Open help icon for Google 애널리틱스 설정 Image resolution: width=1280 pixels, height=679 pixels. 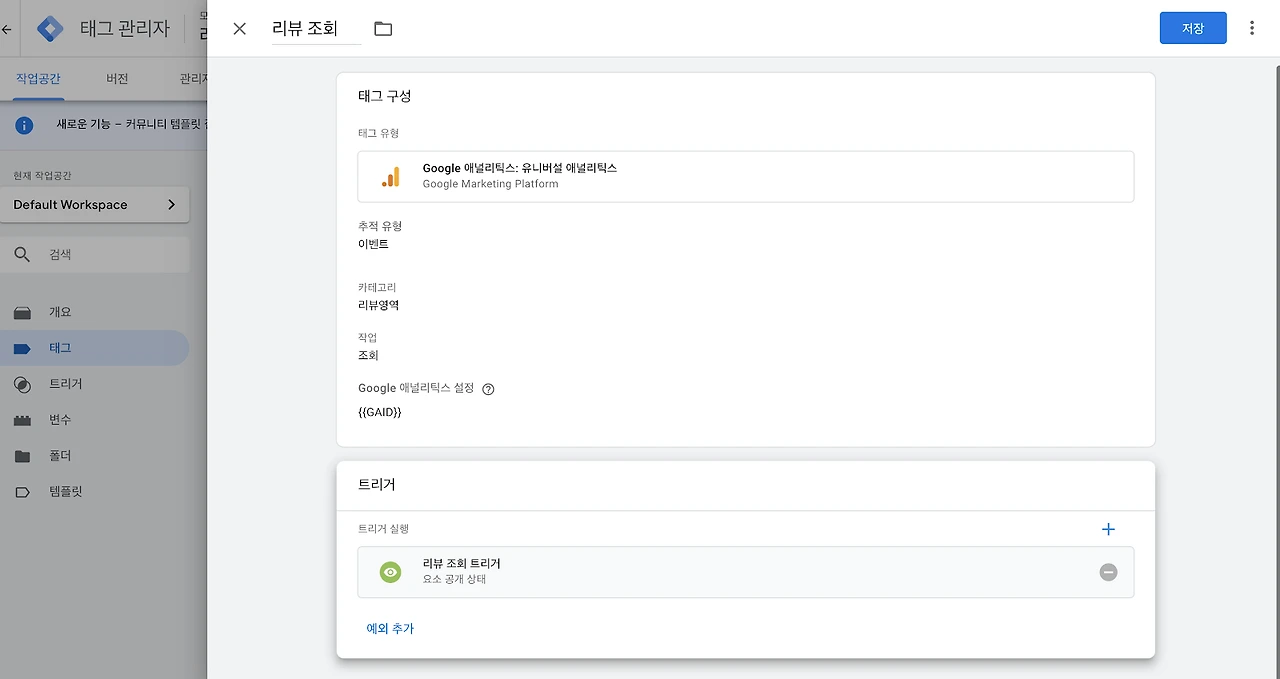[488, 389]
